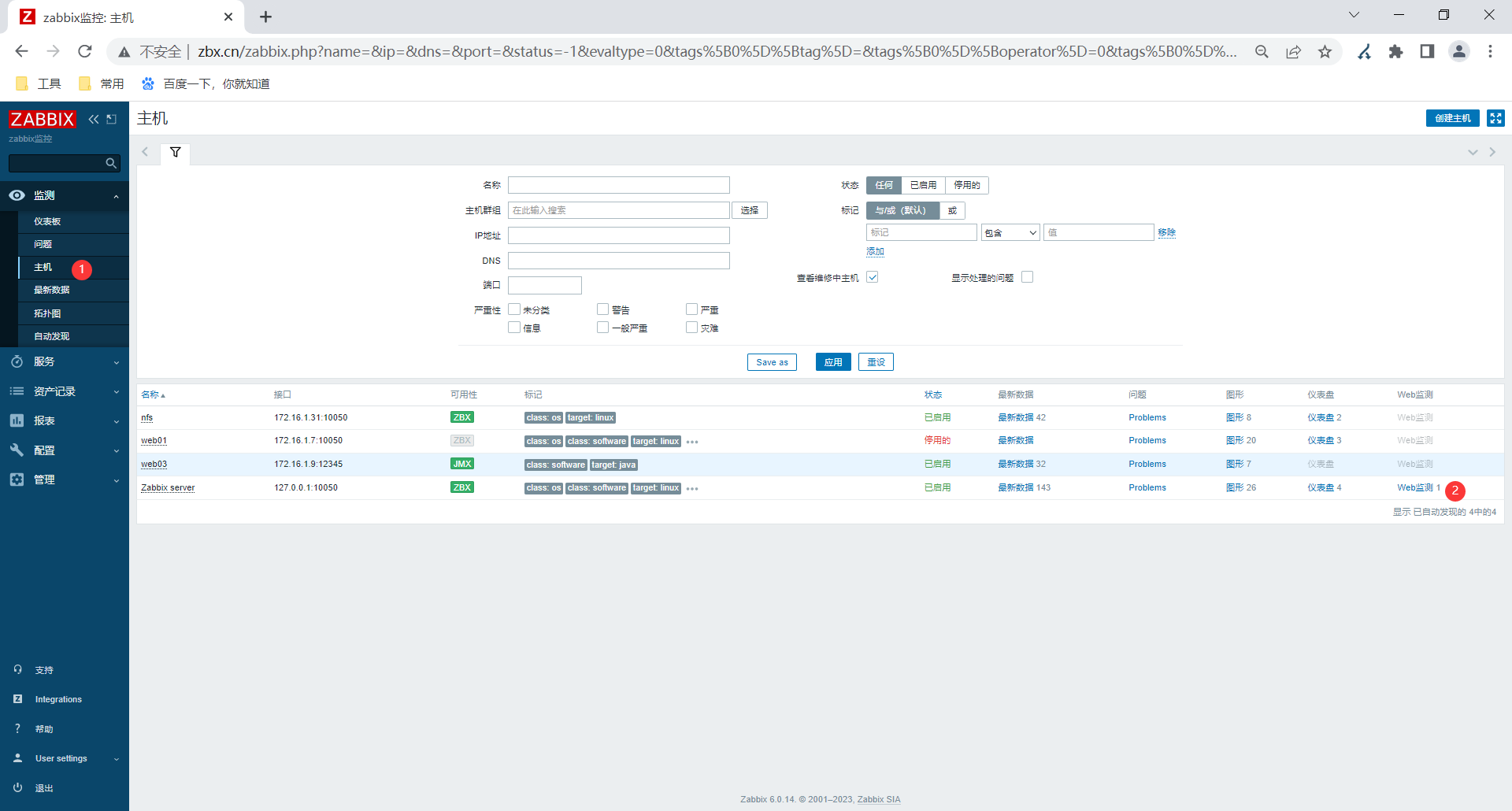The image size is (1512, 811).
Task: Click the question mark 帮助 icon
Action: tap(17, 729)
